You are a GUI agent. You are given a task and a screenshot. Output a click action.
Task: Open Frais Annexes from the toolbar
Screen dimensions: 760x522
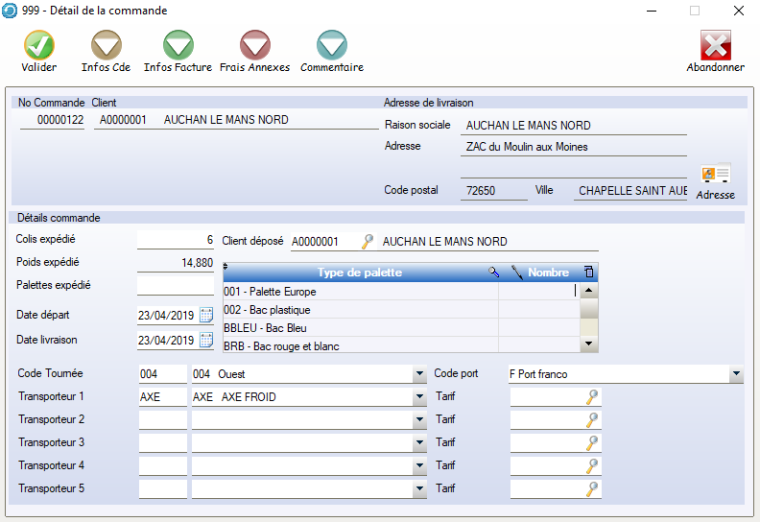pos(255,45)
